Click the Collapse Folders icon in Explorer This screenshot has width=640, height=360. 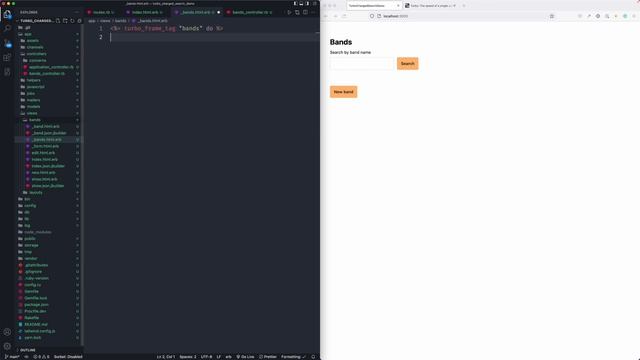tap(79, 20)
